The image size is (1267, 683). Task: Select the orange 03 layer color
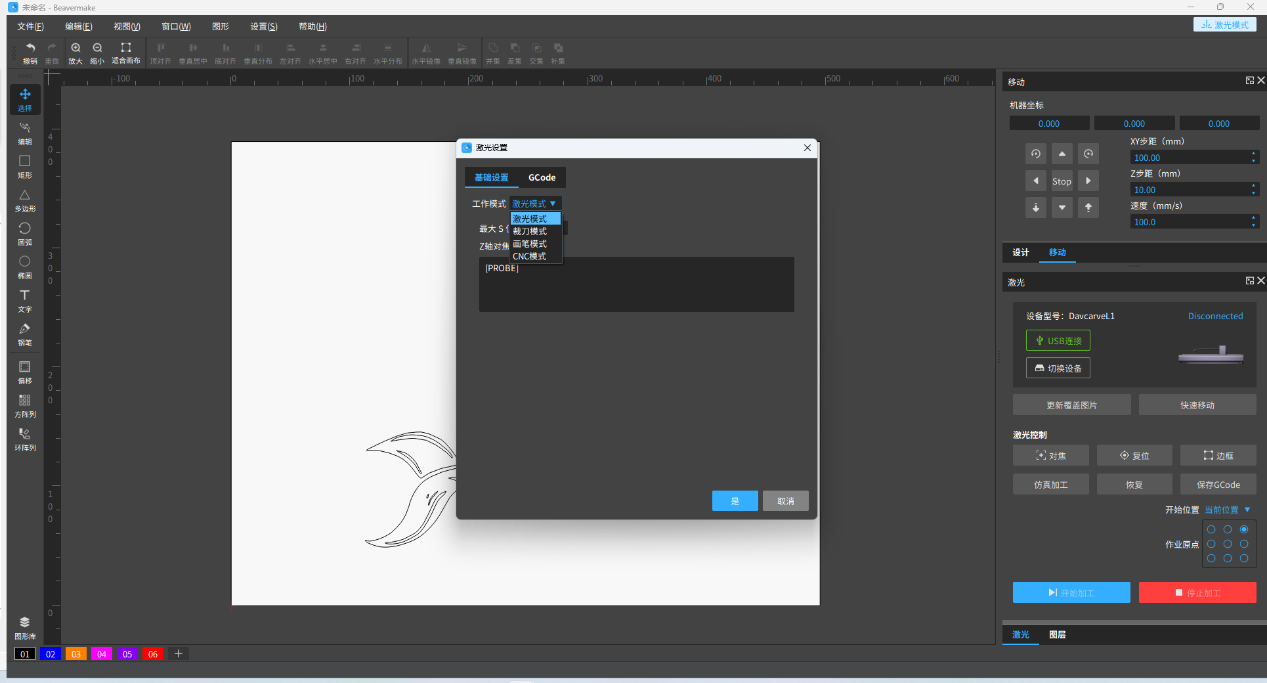pos(76,654)
